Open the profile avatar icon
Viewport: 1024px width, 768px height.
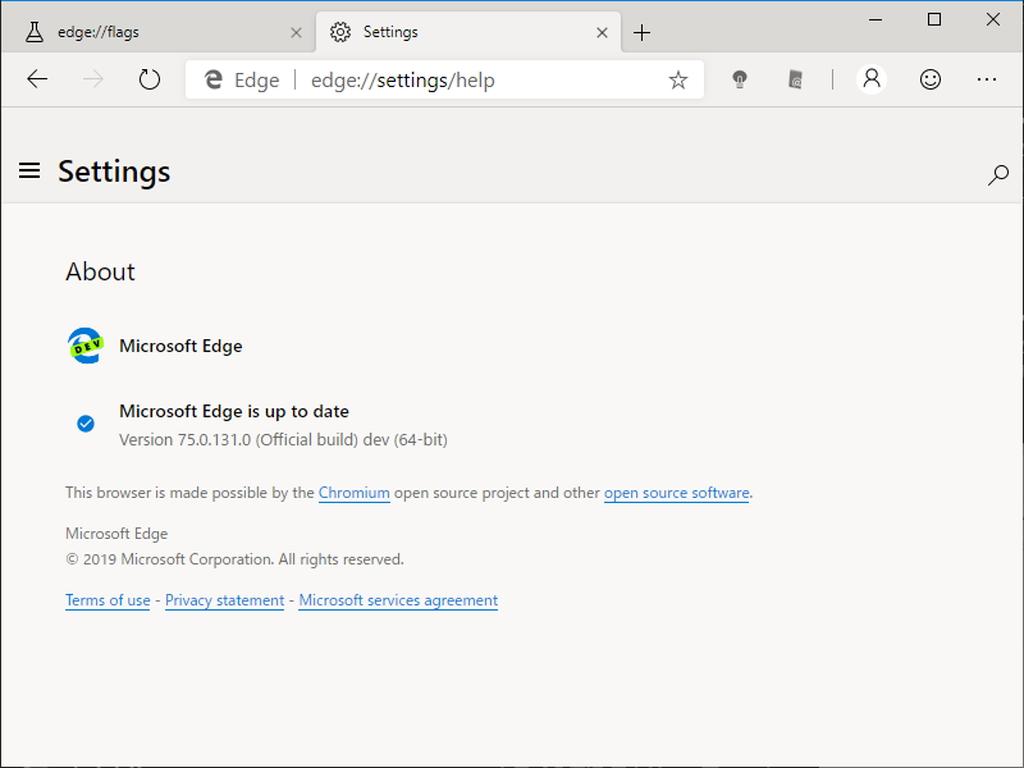[871, 79]
